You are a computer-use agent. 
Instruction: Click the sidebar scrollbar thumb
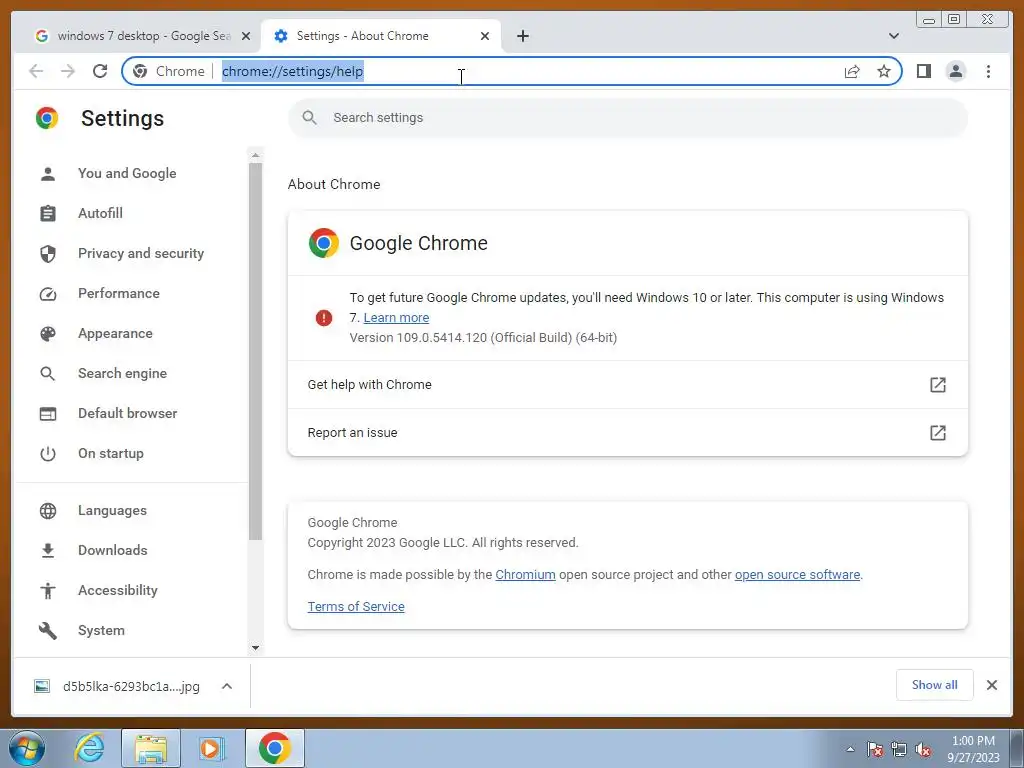click(x=255, y=351)
